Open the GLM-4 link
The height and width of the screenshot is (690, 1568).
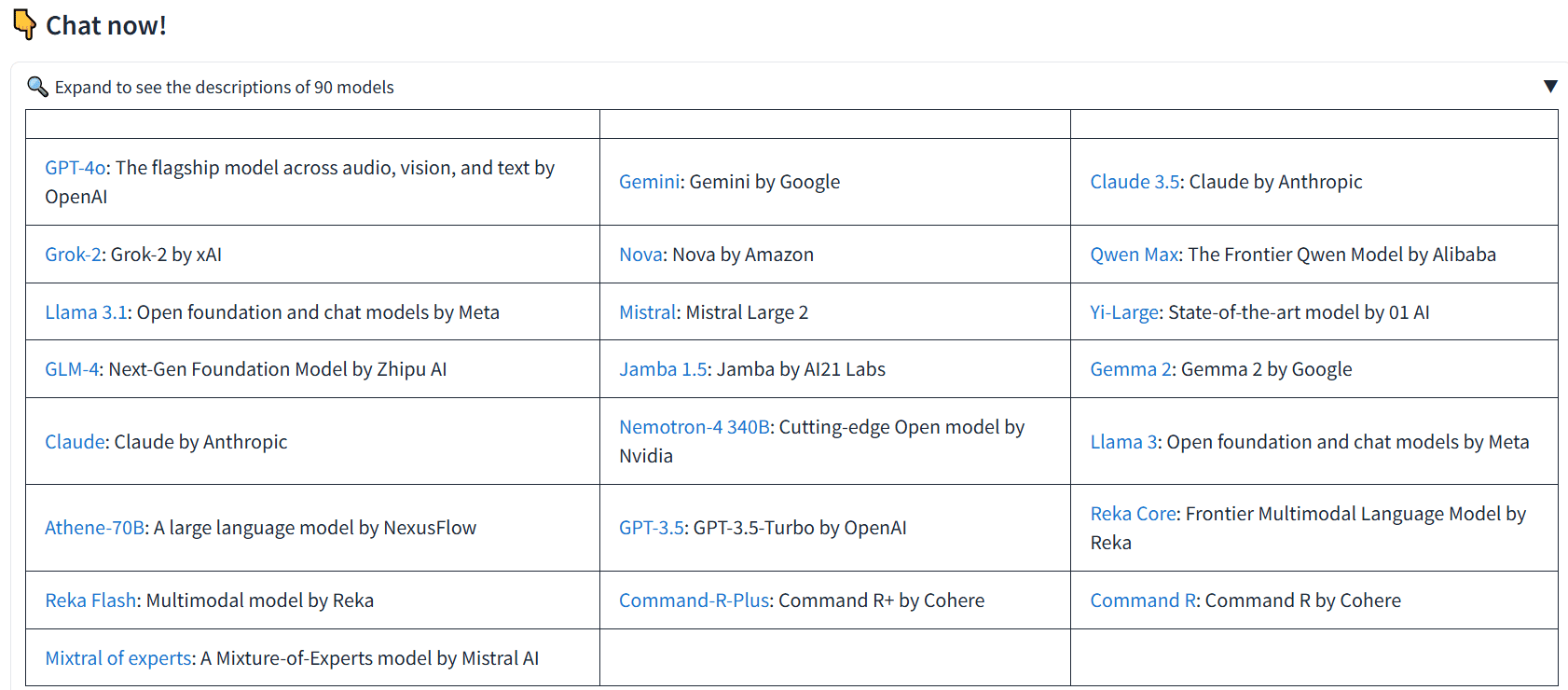pyautogui.click(x=72, y=369)
